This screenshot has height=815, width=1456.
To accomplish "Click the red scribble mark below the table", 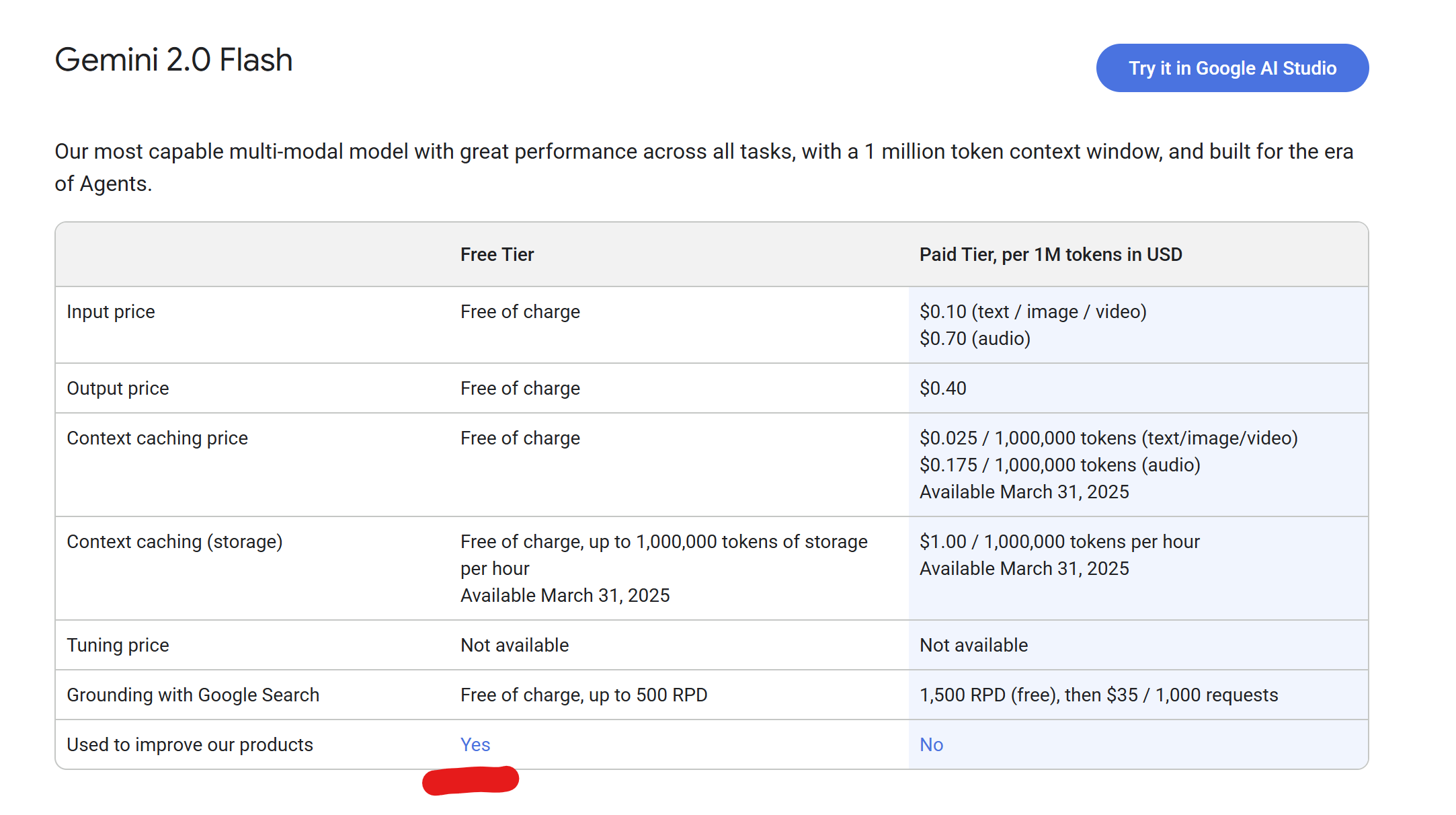I will pyautogui.click(x=471, y=781).
